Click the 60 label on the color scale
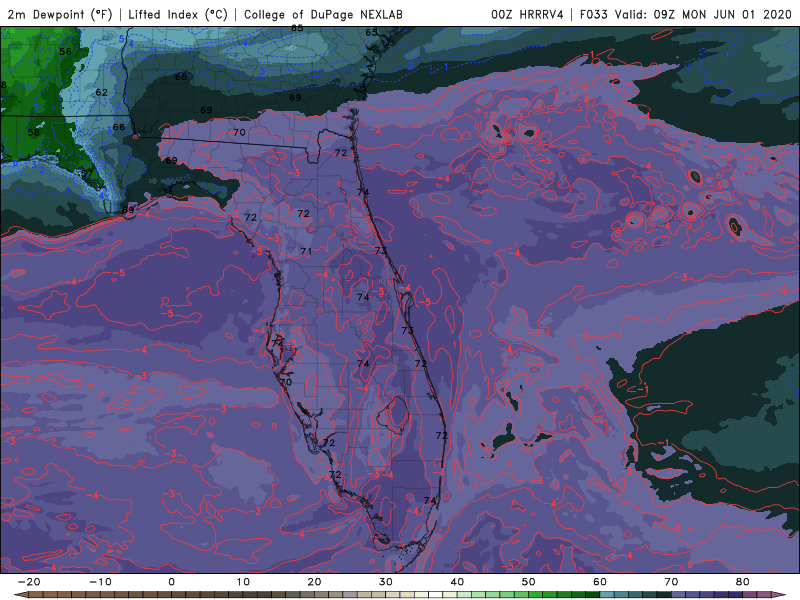 coord(600,582)
